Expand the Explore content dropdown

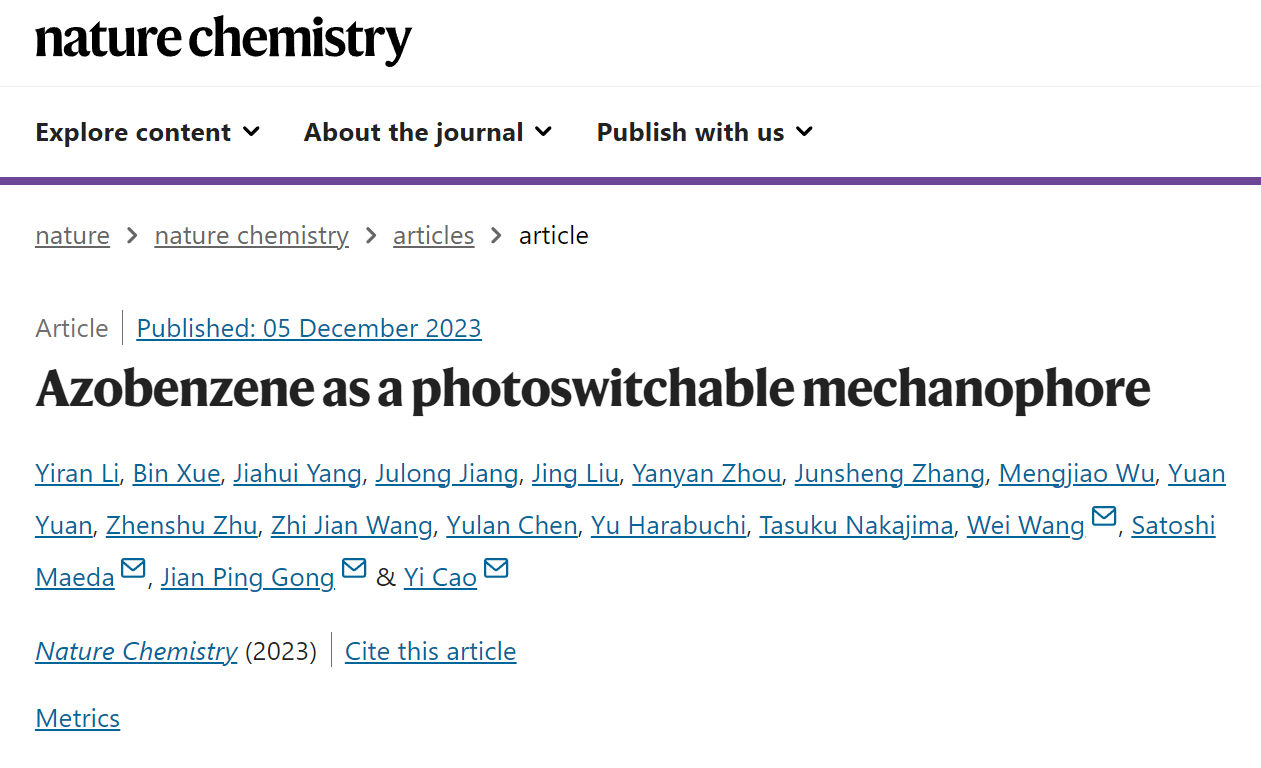tap(148, 132)
